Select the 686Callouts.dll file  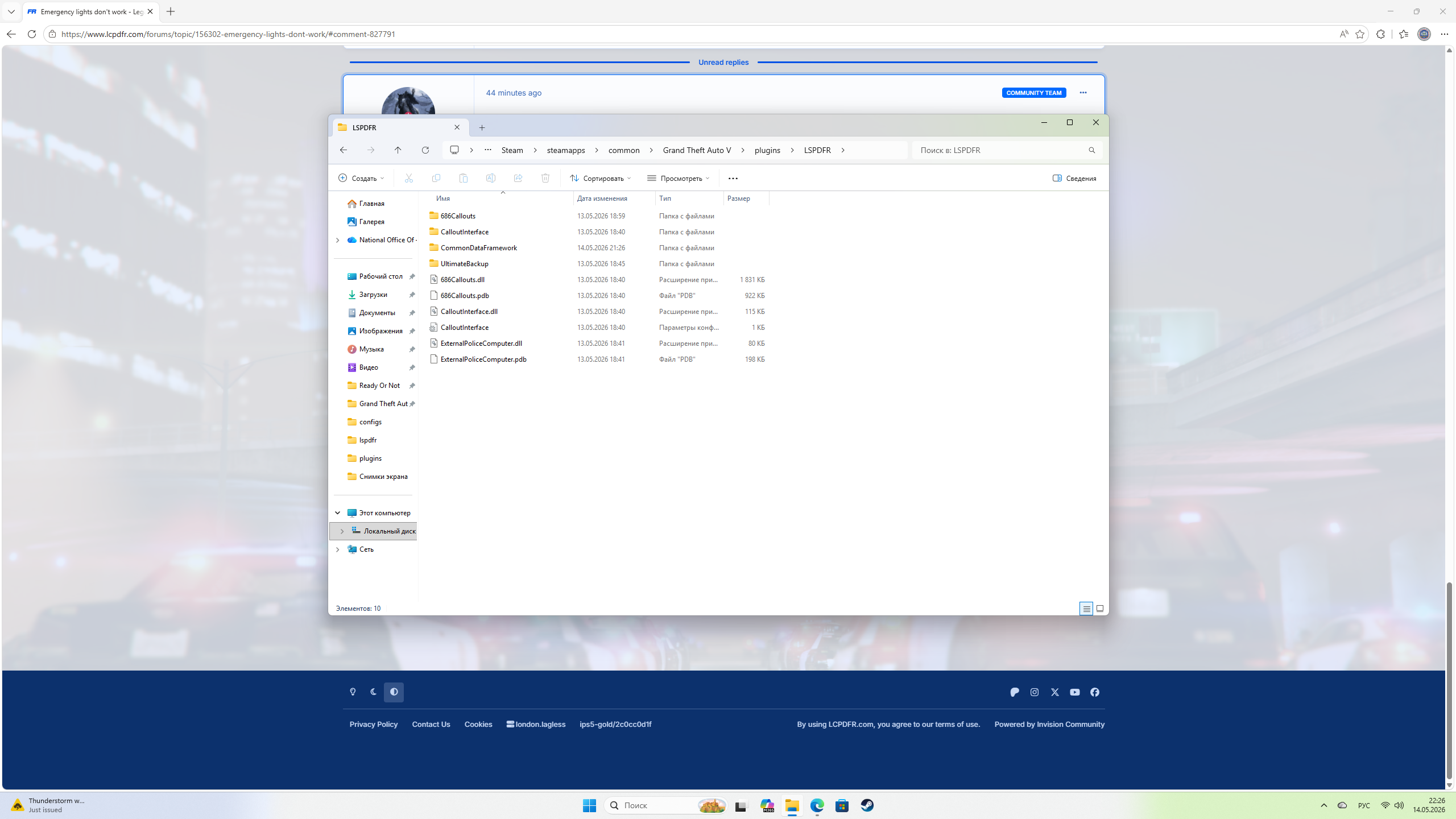coord(462,279)
